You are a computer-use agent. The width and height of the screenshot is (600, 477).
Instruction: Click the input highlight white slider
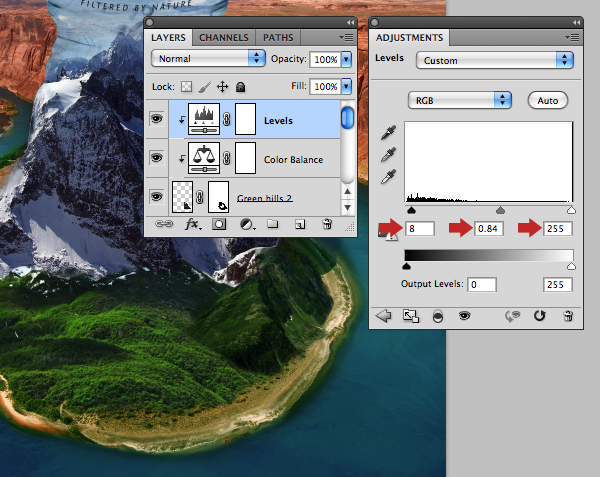coord(571,210)
